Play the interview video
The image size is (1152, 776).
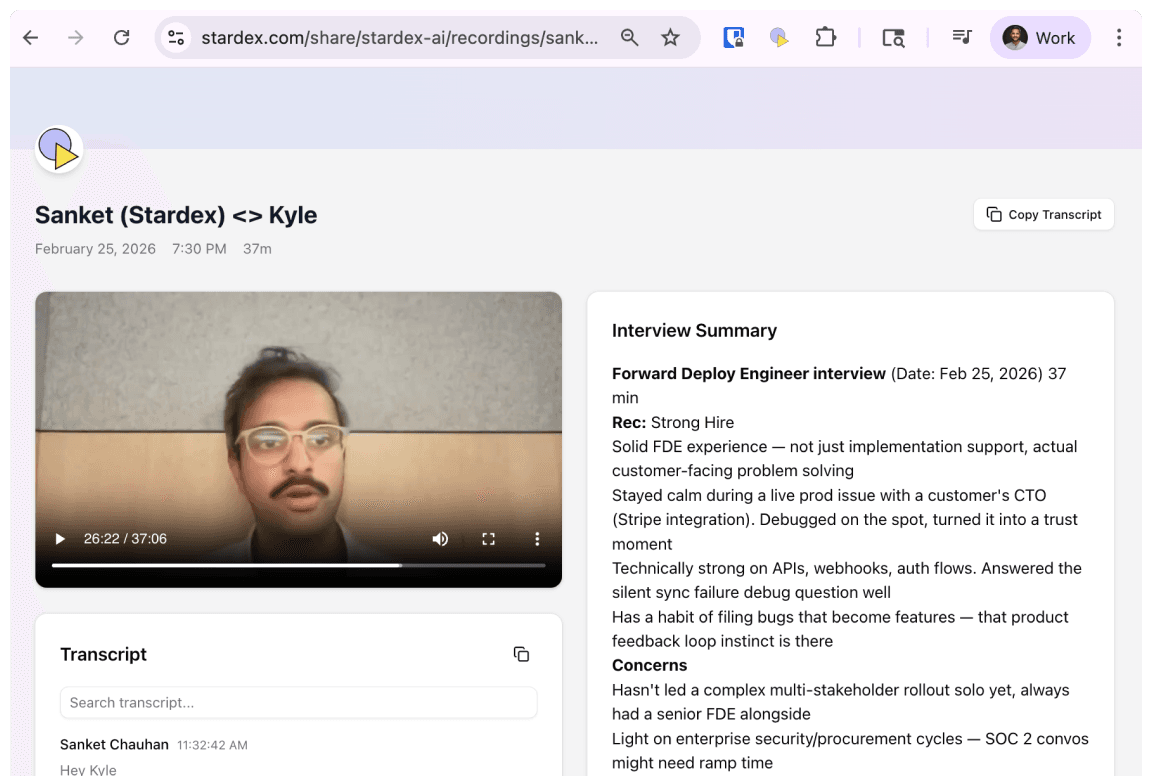[60, 539]
